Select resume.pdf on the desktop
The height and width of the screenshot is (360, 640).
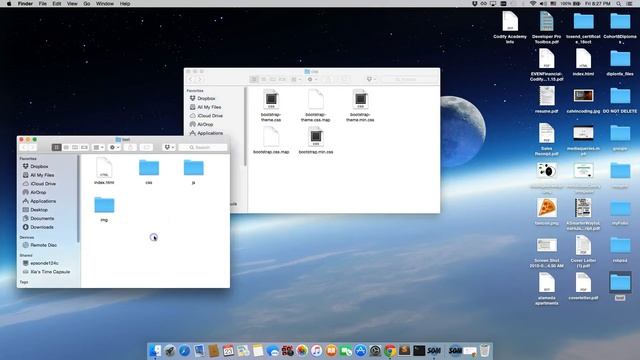pos(547,100)
